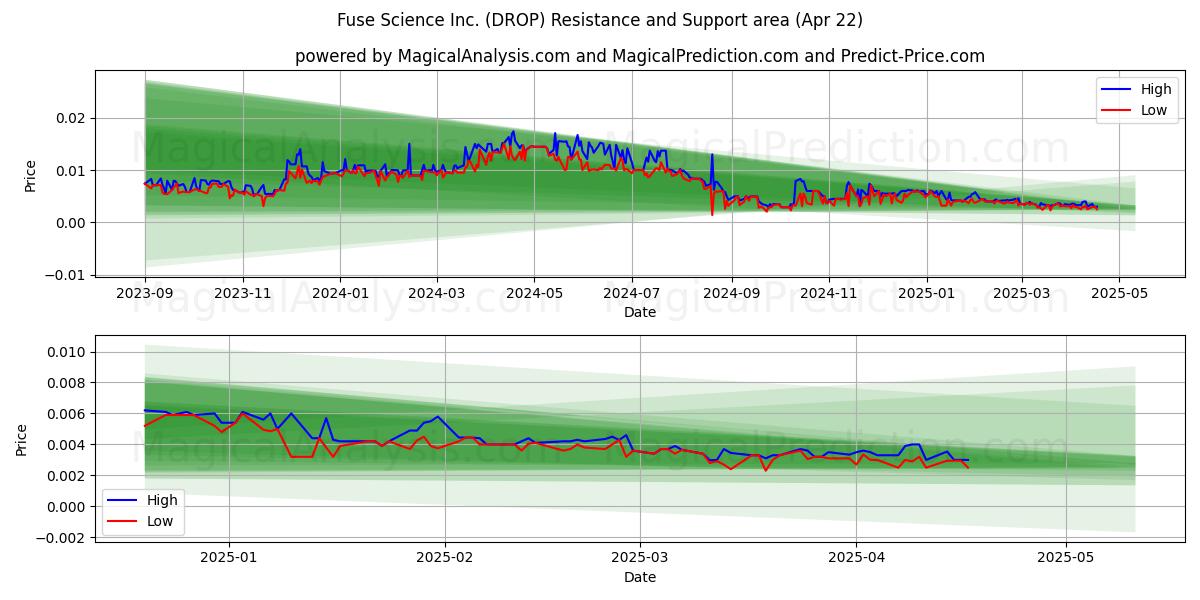Click the 'Price' y-axis label of bottom chart
The image size is (1200, 600).
pos(22,440)
